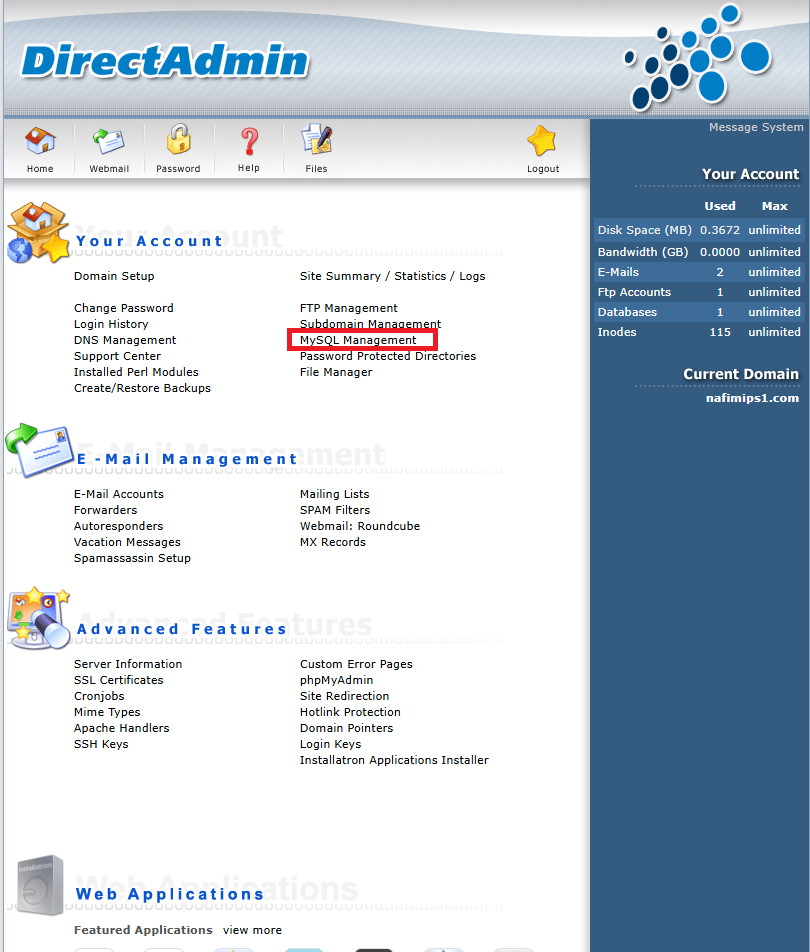Open FTP Management
The image size is (810, 952).
click(x=349, y=308)
